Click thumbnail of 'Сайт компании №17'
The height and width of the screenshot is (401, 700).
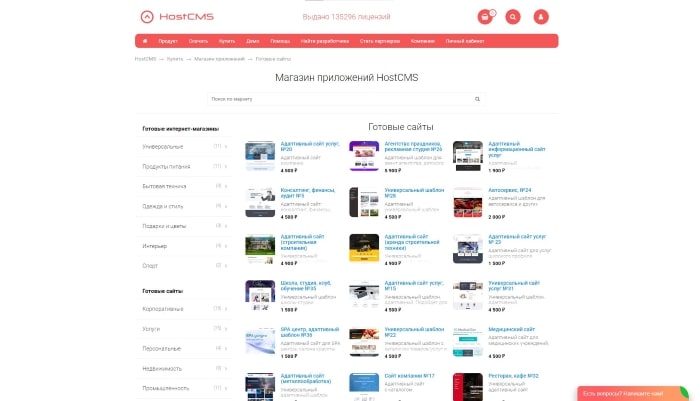[364, 387]
